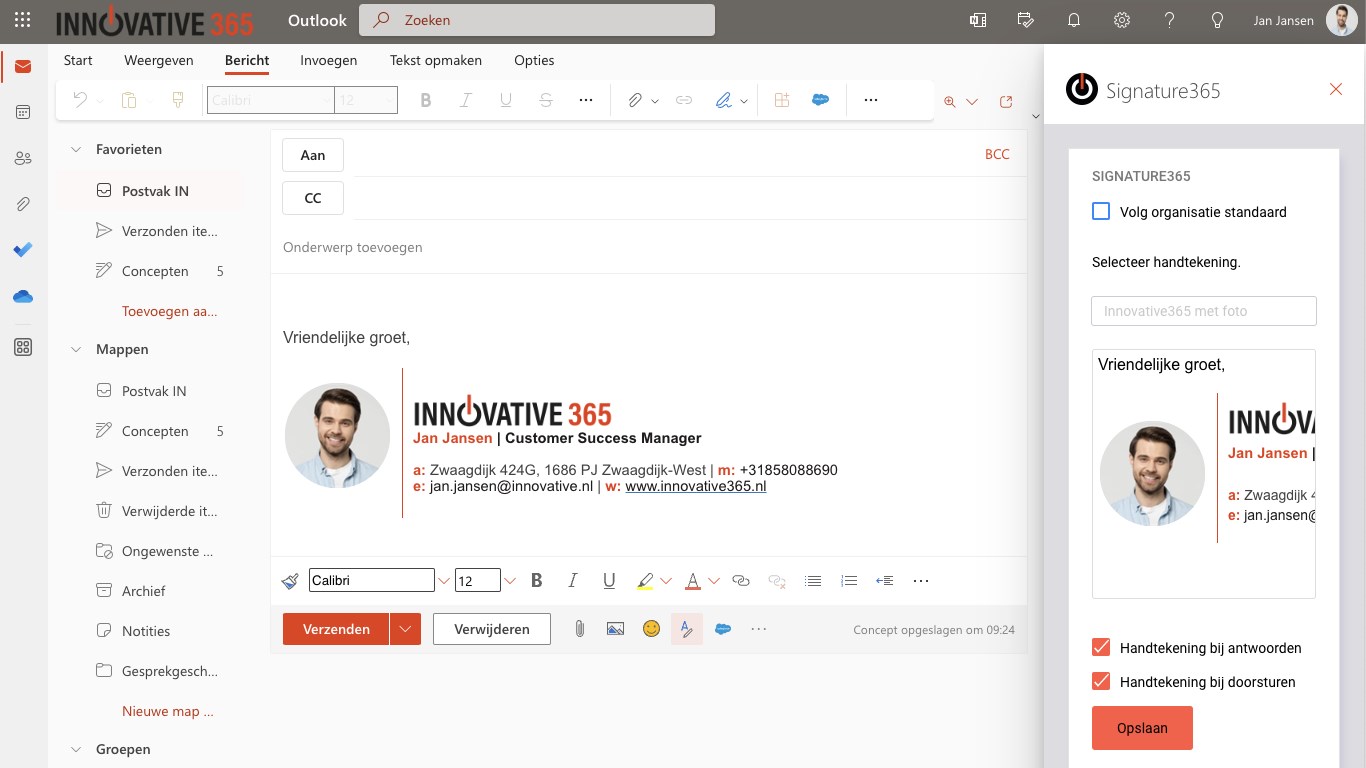This screenshot has height=768, width=1366.
Task: Toggle italic in the toolbar above Verzenden
Action: point(573,581)
